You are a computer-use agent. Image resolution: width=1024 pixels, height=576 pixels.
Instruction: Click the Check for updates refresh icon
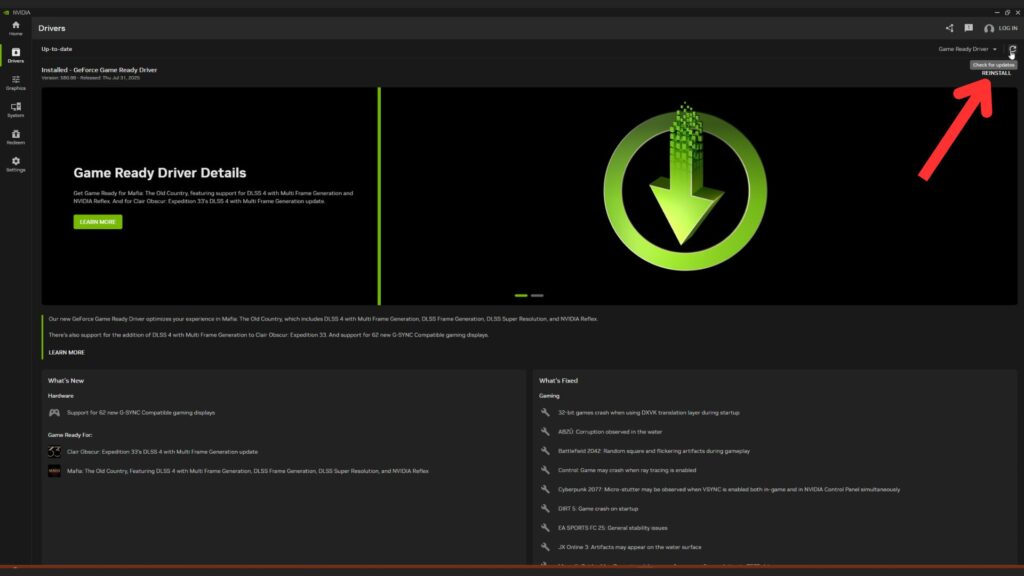(1013, 48)
